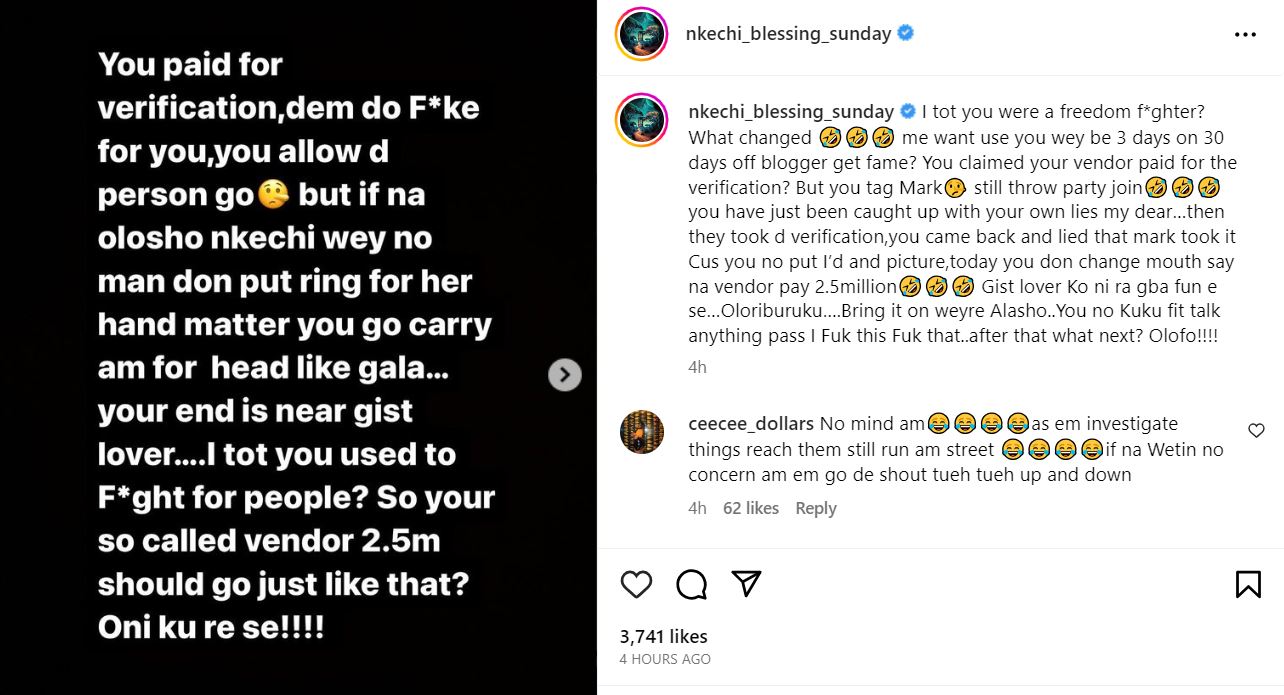Like the post with the heart icon

(636, 584)
